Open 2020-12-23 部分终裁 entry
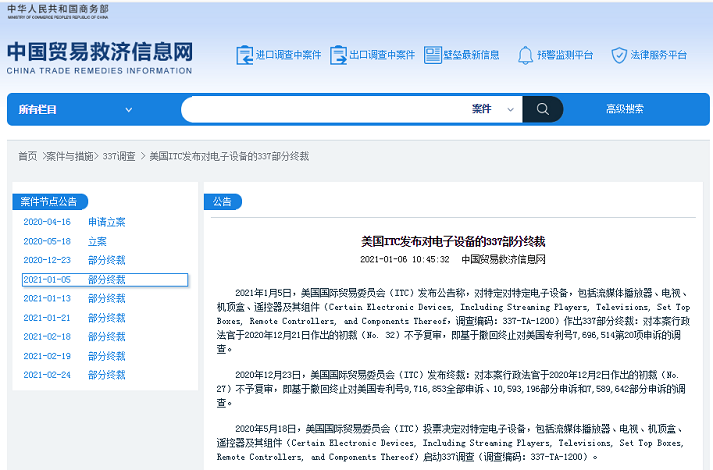The width and height of the screenshot is (713, 470). point(75,260)
